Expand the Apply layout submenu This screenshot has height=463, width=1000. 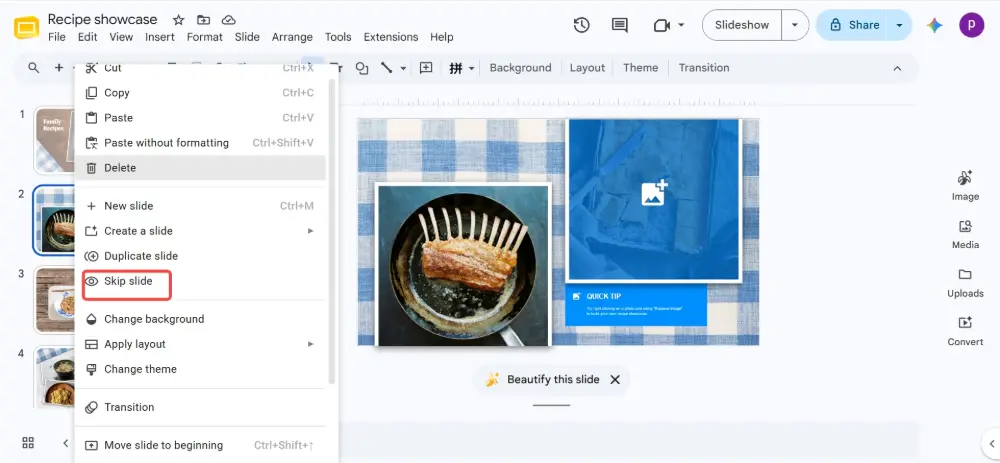click(x=311, y=344)
